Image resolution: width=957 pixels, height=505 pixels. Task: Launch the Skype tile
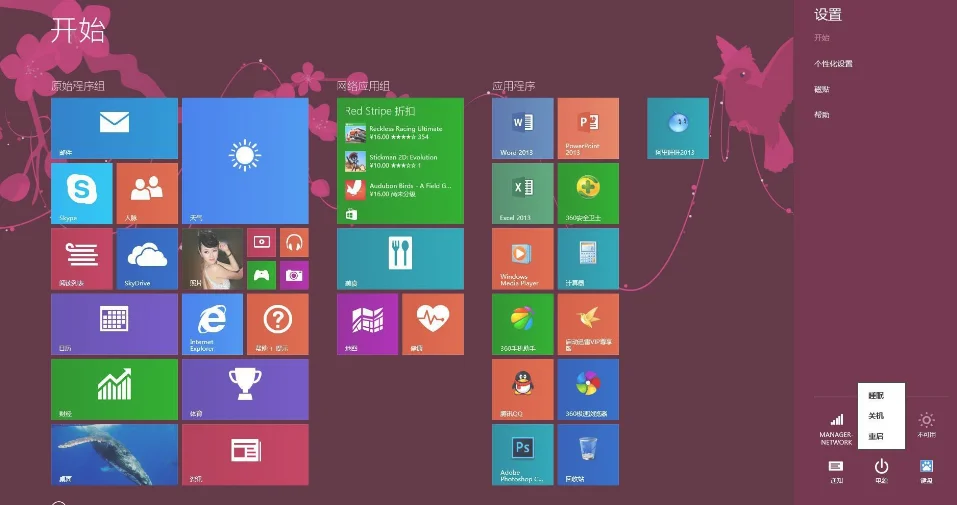tap(82, 194)
